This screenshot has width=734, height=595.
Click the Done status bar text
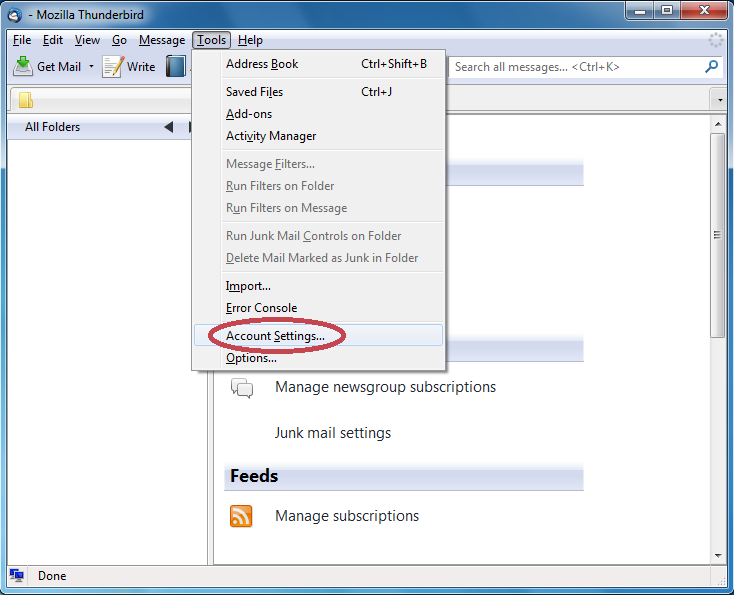coord(52,576)
